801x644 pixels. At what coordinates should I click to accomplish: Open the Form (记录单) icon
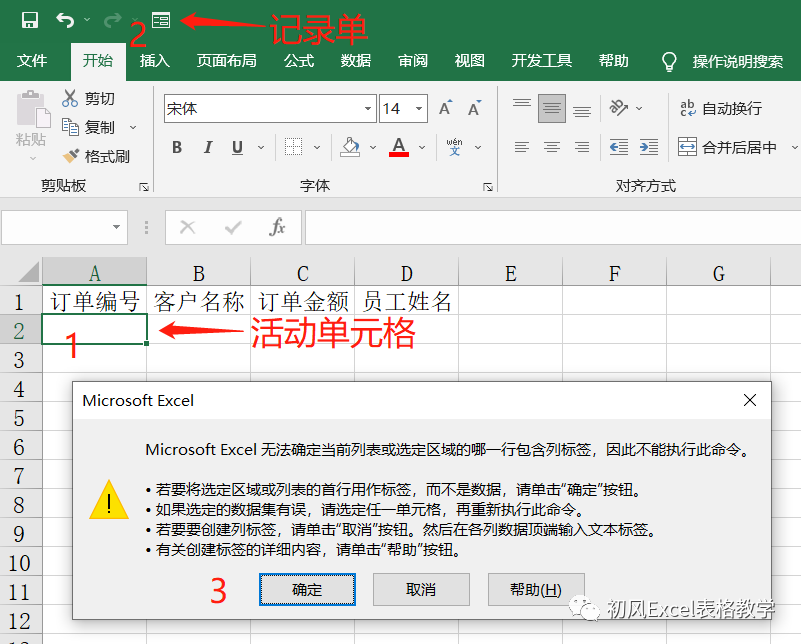[x=161, y=20]
